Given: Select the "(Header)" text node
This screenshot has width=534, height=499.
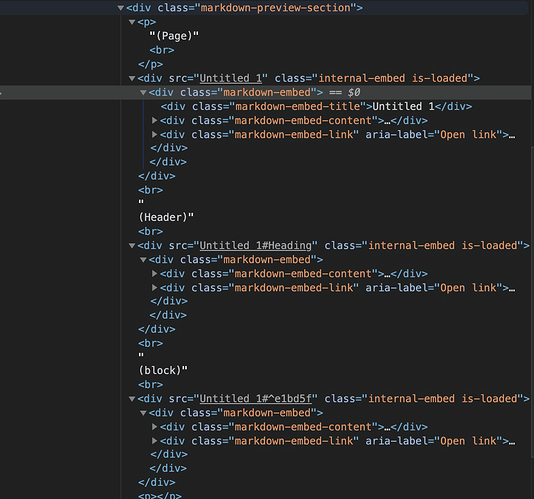Looking at the screenshot, I should click(x=166, y=210).
